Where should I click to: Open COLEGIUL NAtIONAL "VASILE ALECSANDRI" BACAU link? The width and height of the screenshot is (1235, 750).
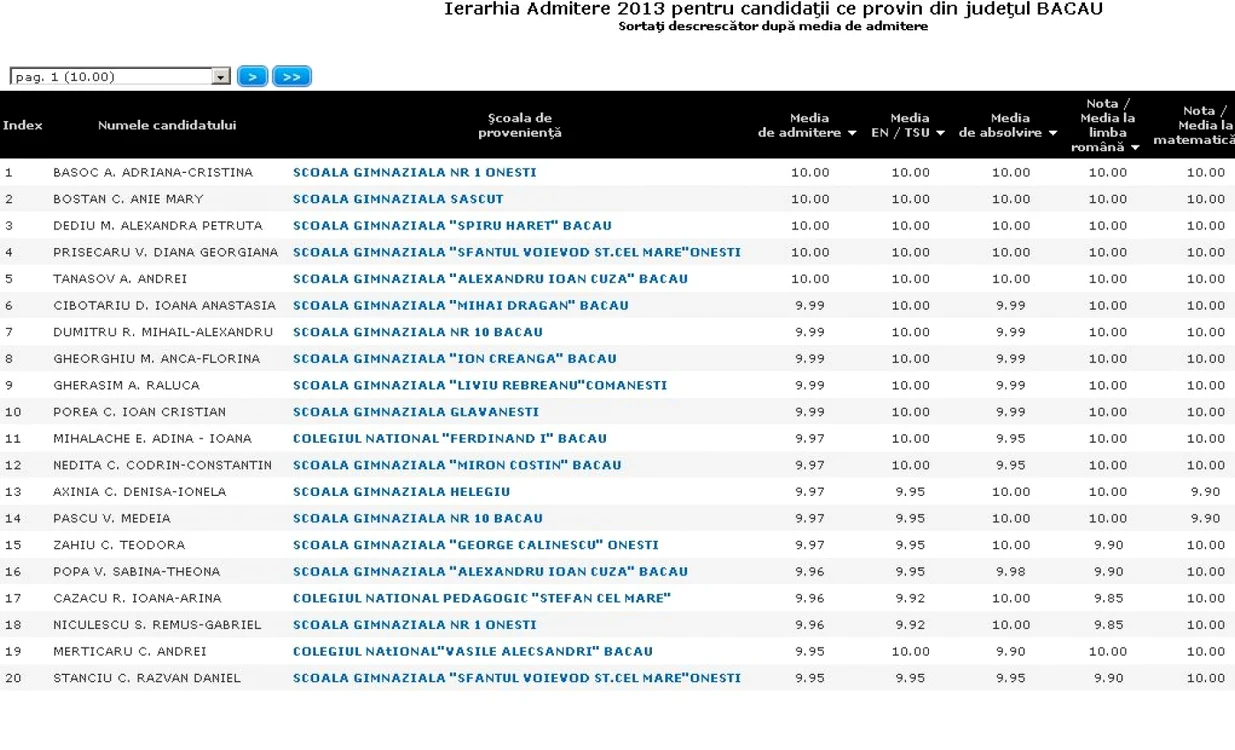point(473,651)
